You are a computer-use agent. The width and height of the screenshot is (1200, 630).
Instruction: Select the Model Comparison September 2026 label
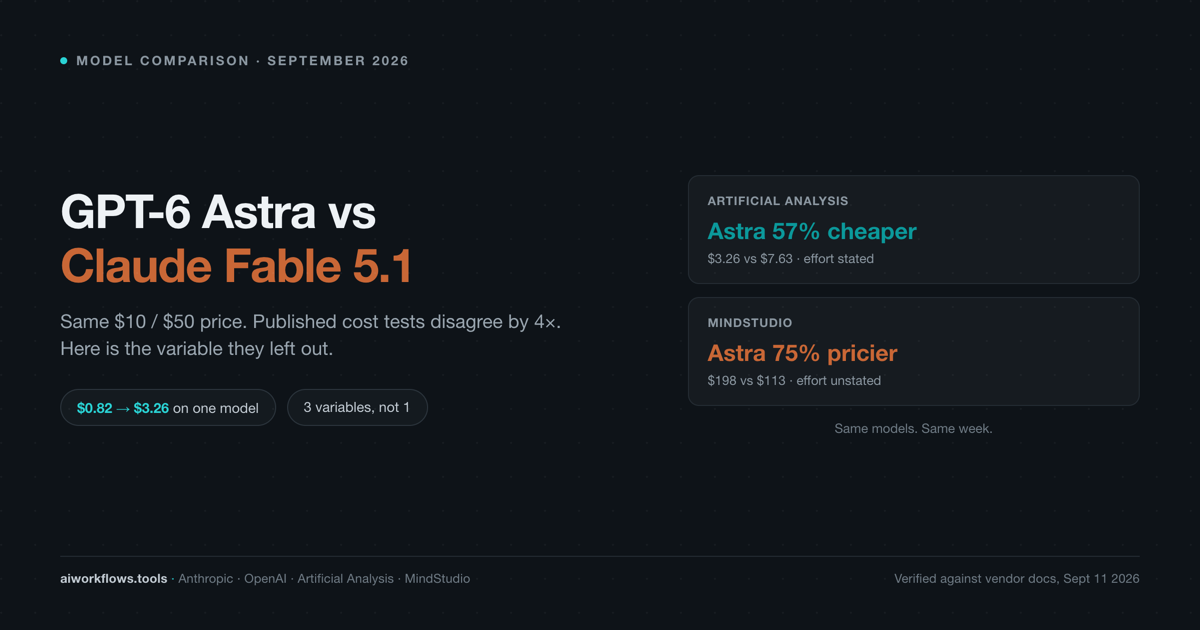242,61
